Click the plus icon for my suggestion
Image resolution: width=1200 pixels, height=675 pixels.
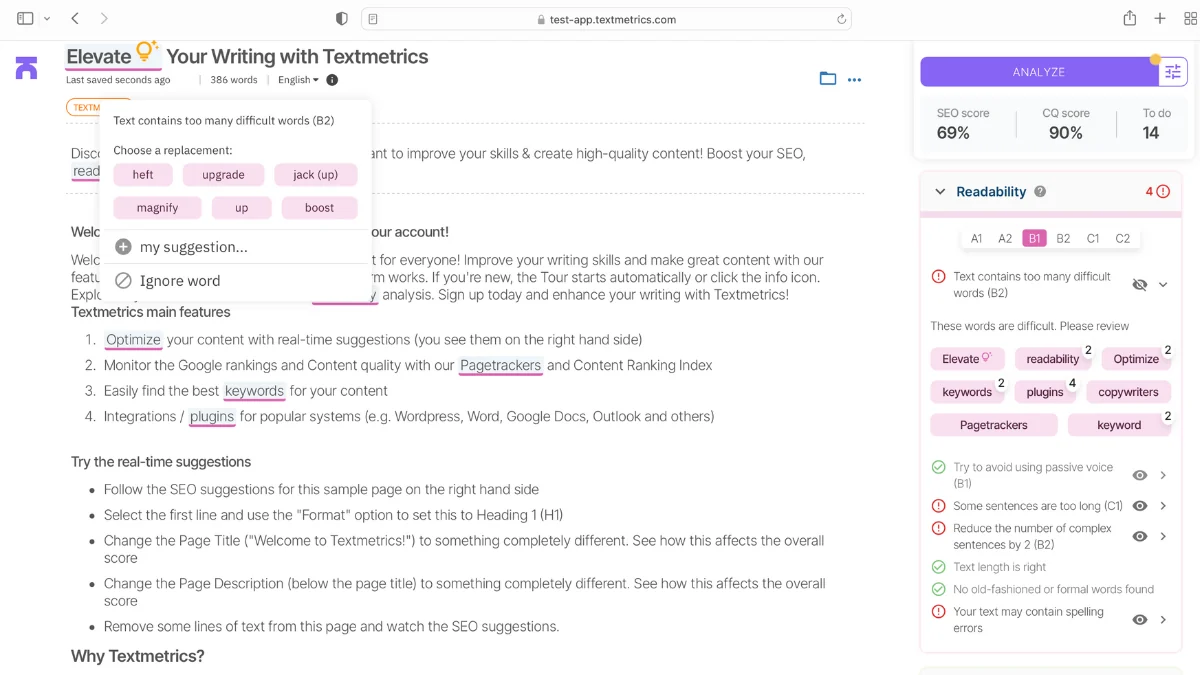click(x=123, y=247)
